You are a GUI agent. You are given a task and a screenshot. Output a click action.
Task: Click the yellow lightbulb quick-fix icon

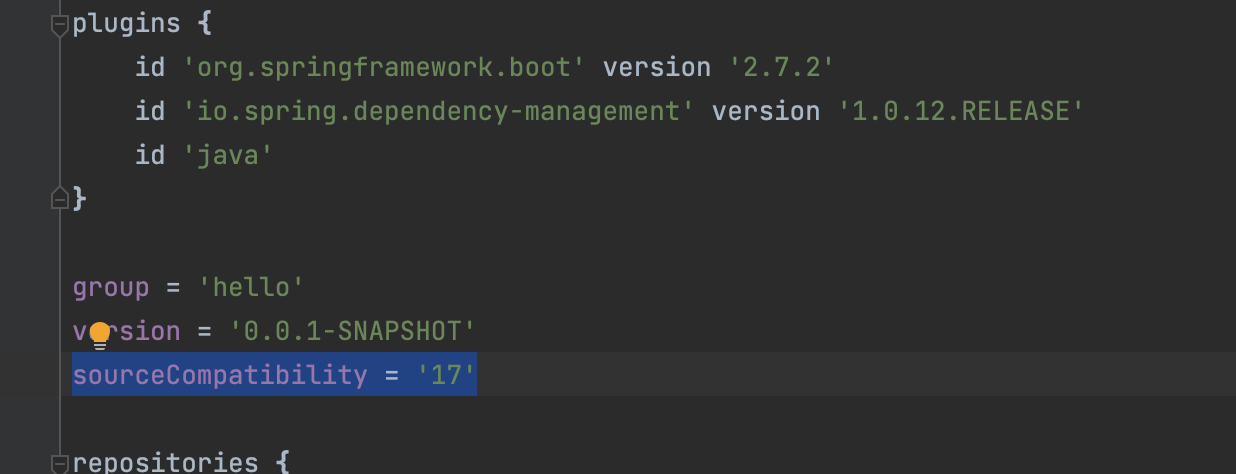[x=99, y=334]
